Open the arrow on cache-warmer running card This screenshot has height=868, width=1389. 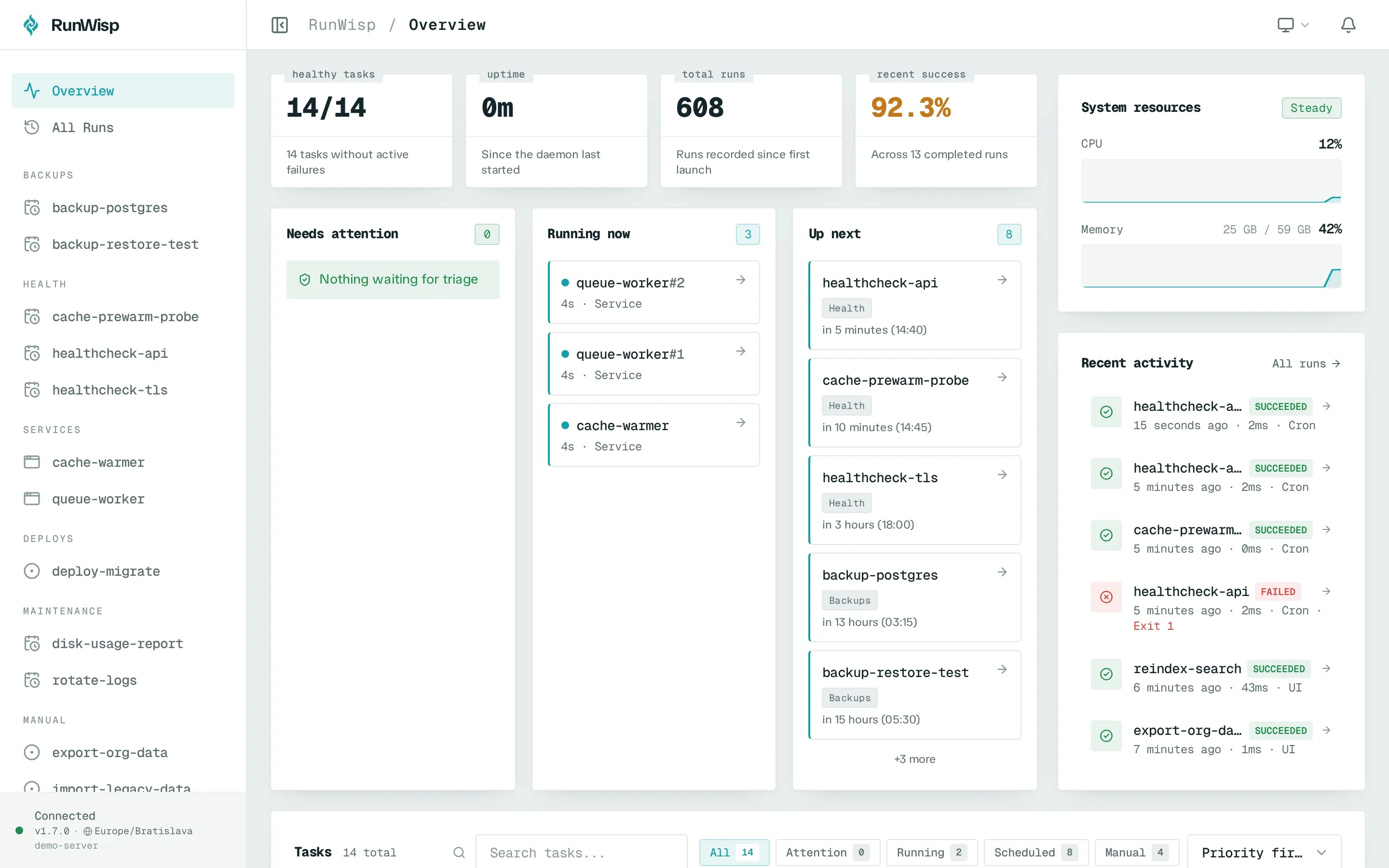point(740,422)
